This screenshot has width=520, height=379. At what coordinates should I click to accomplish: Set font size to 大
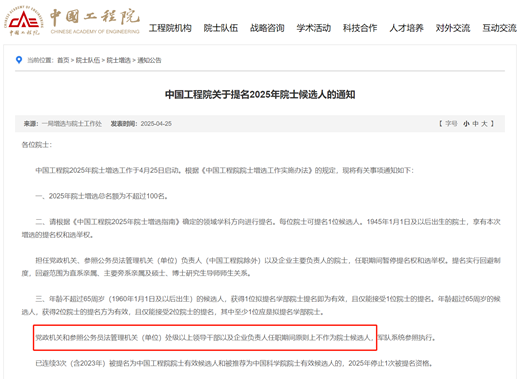[484, 124]
